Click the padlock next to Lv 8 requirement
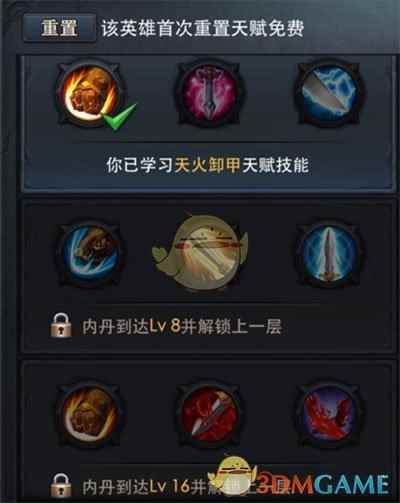 (x=61, y=325)
